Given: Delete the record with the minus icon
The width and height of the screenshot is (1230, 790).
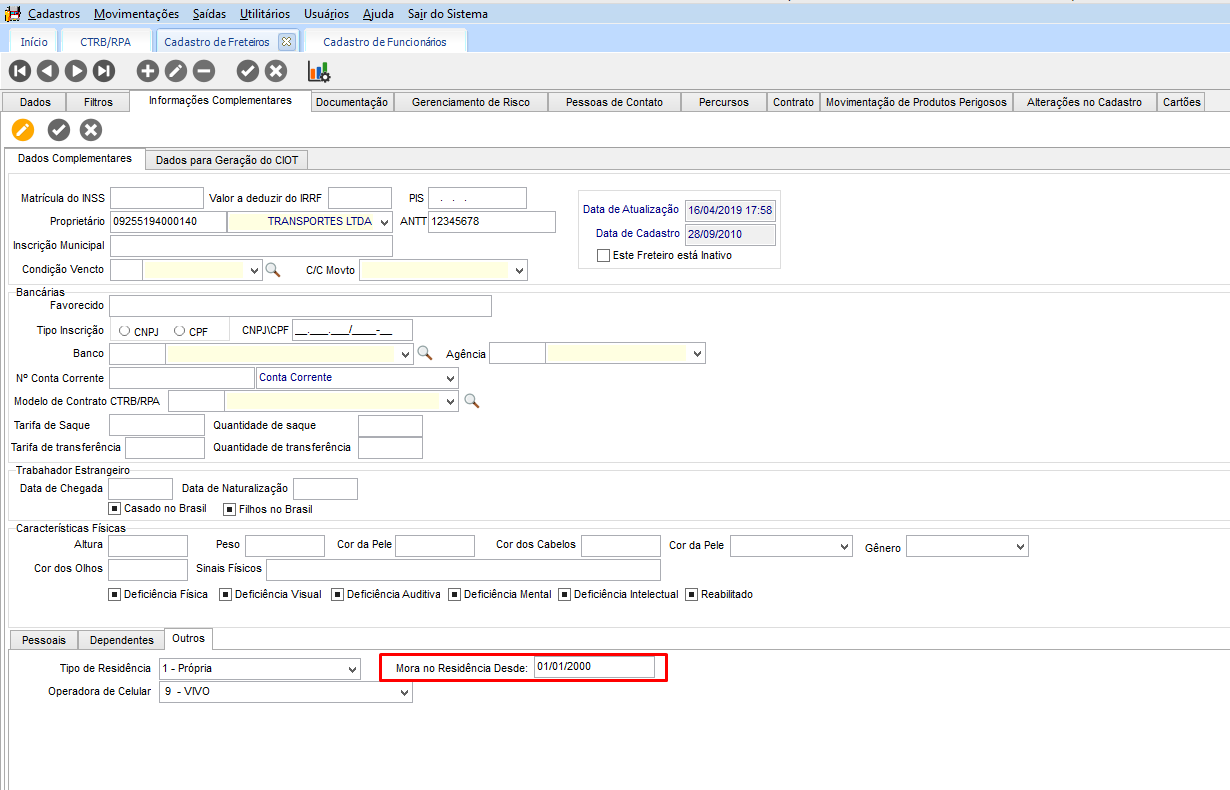Looking at the screenshot, I should click(204, 71).
